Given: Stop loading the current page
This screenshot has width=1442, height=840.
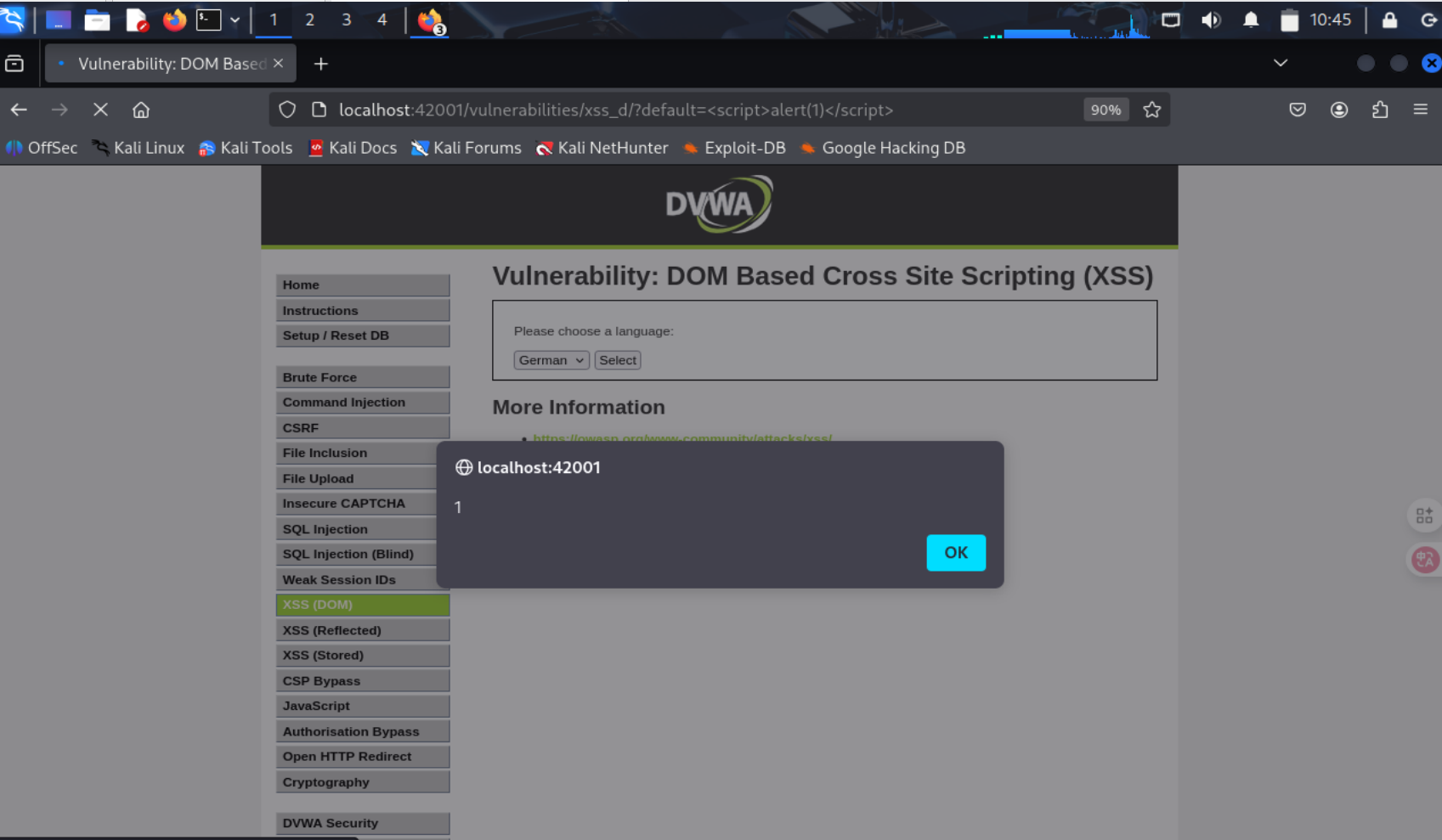Looking at the screenshot, I should (100, 110).
